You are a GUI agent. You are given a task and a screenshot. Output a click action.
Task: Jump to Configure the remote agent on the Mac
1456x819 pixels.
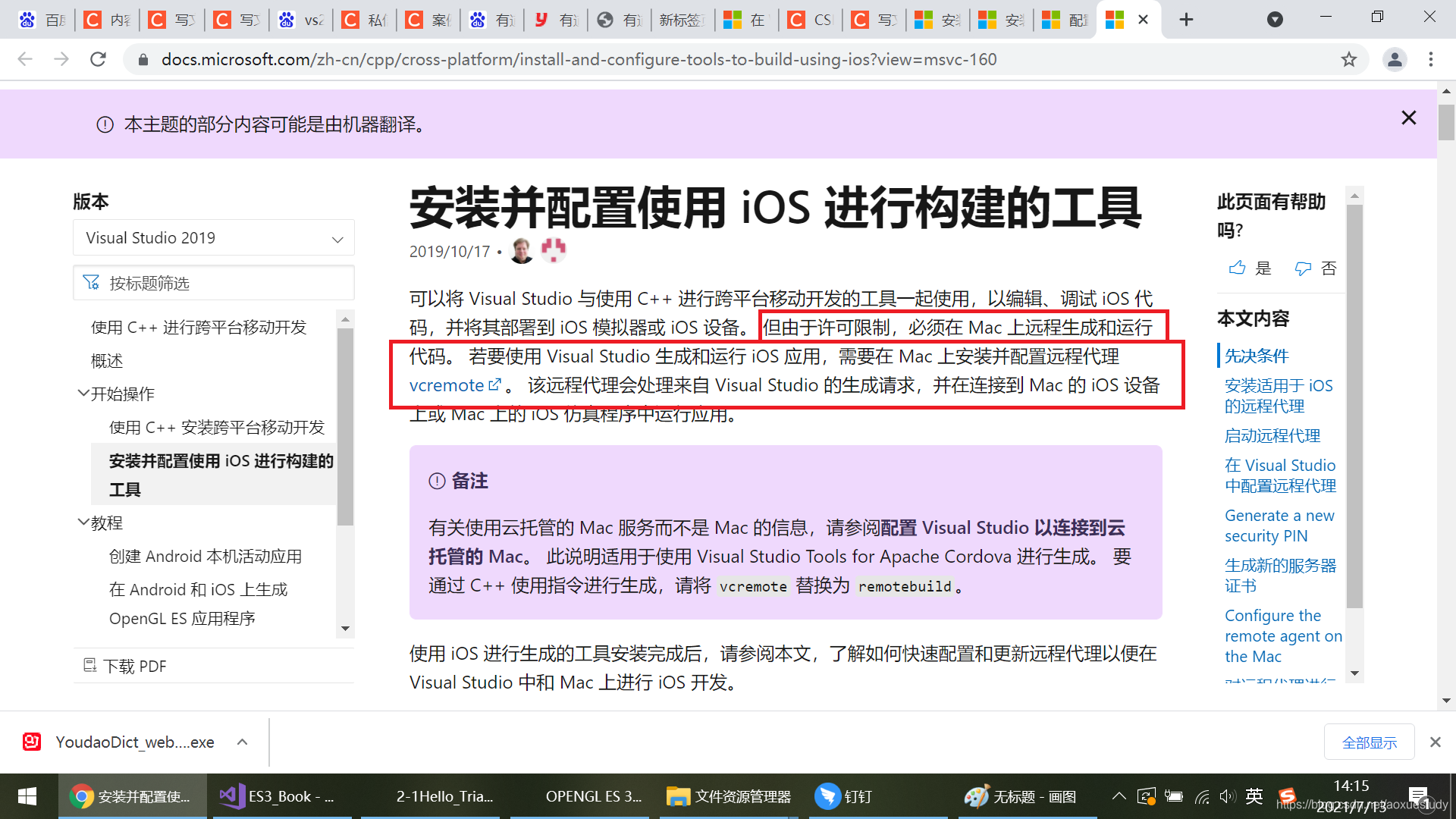coord(1283,635)
